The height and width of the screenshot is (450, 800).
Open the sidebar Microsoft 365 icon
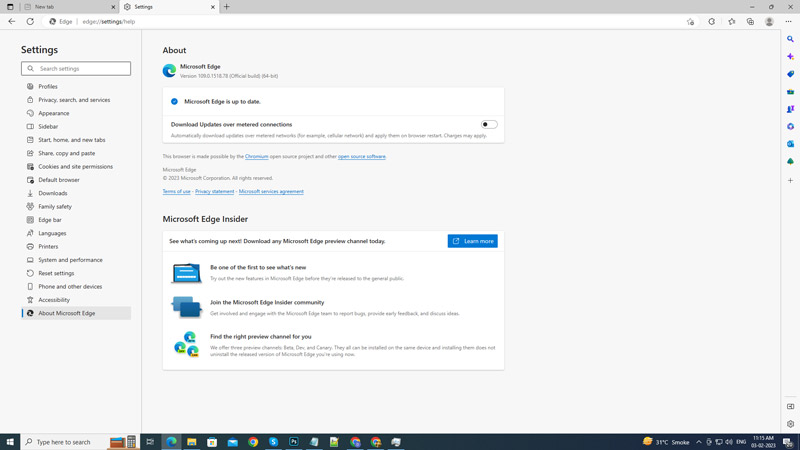point(790,126)
